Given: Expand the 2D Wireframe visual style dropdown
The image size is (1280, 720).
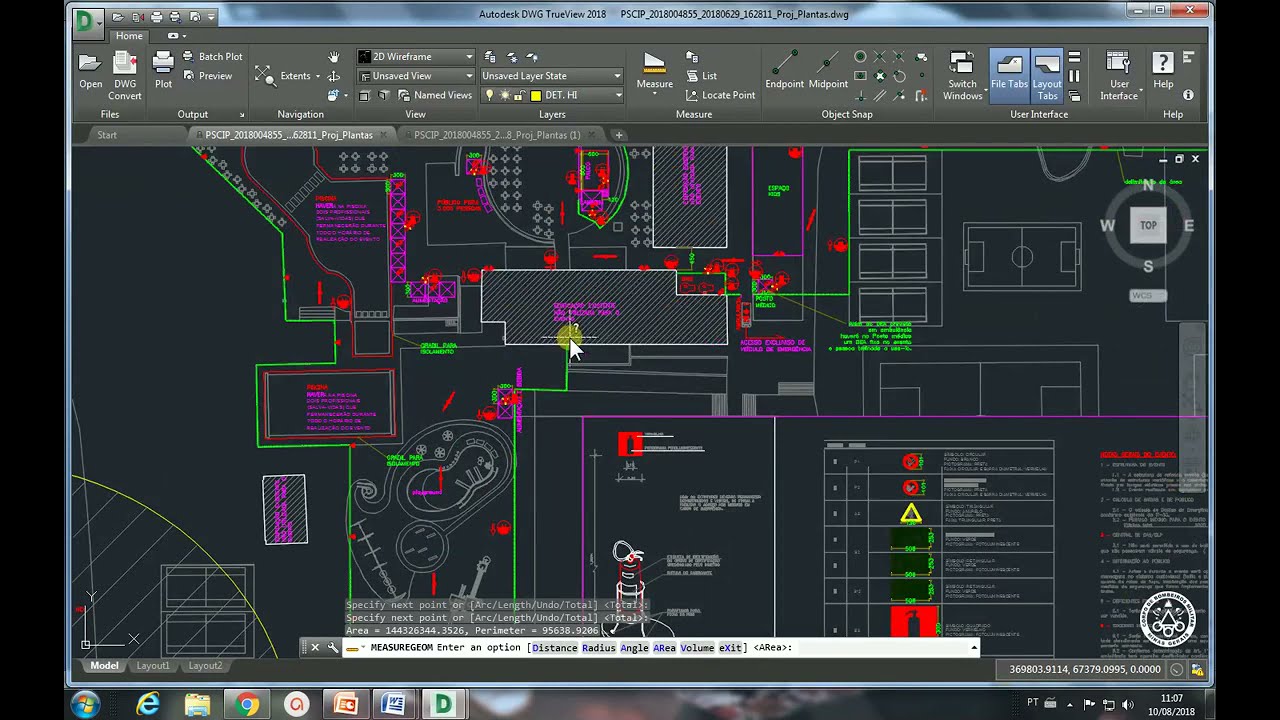Looking at the screenshot, I should tap(416, 57).
